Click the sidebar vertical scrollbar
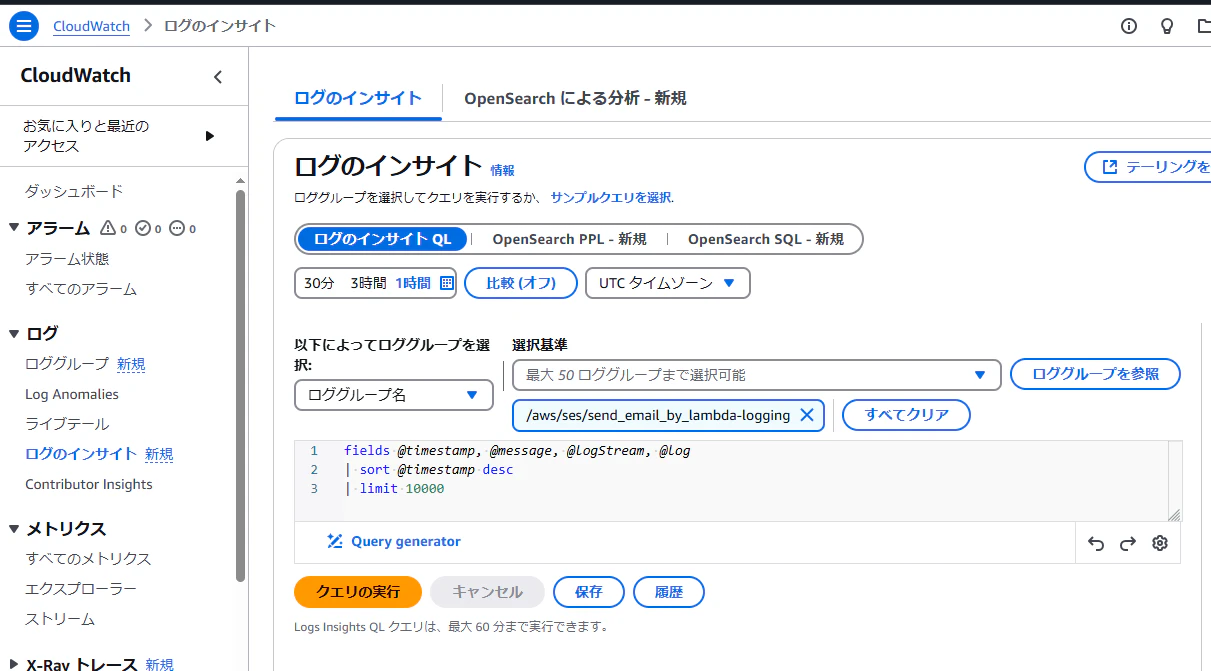The height and width of the screenshot is (671, 1211). pyautogui.click(x=240, y=385)
